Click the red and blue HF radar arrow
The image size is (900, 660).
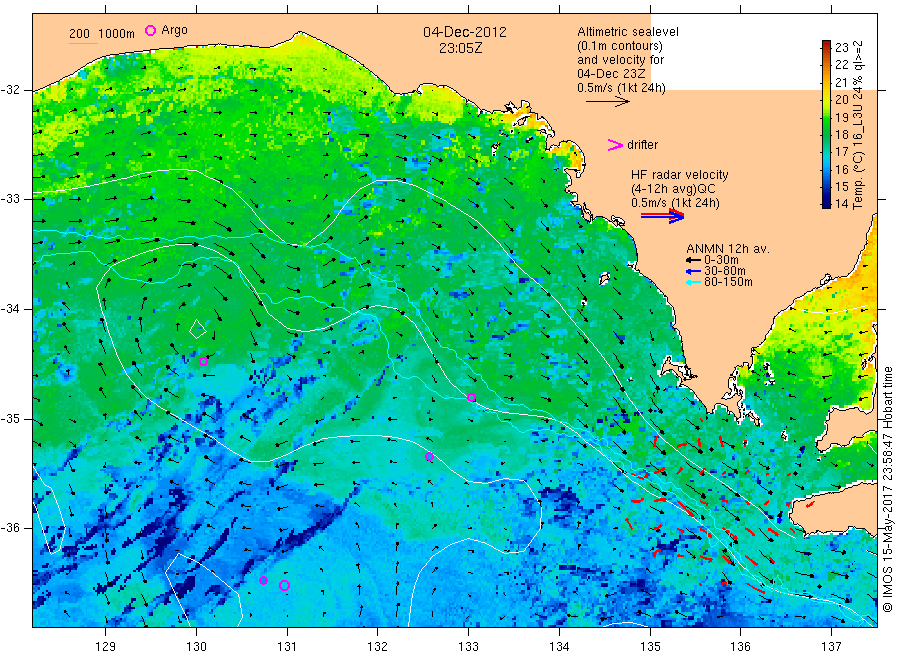coord(662,216)
